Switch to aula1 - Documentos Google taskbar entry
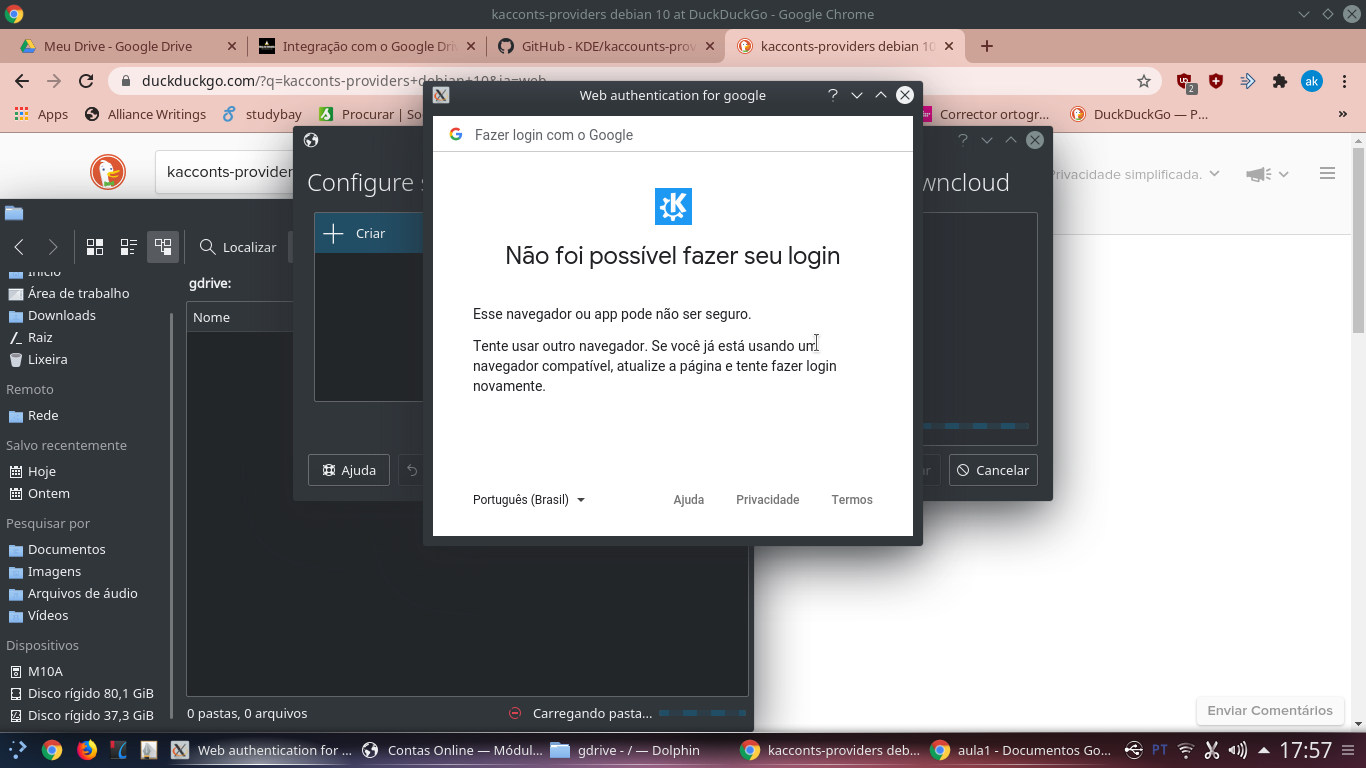 point(1023,750)
